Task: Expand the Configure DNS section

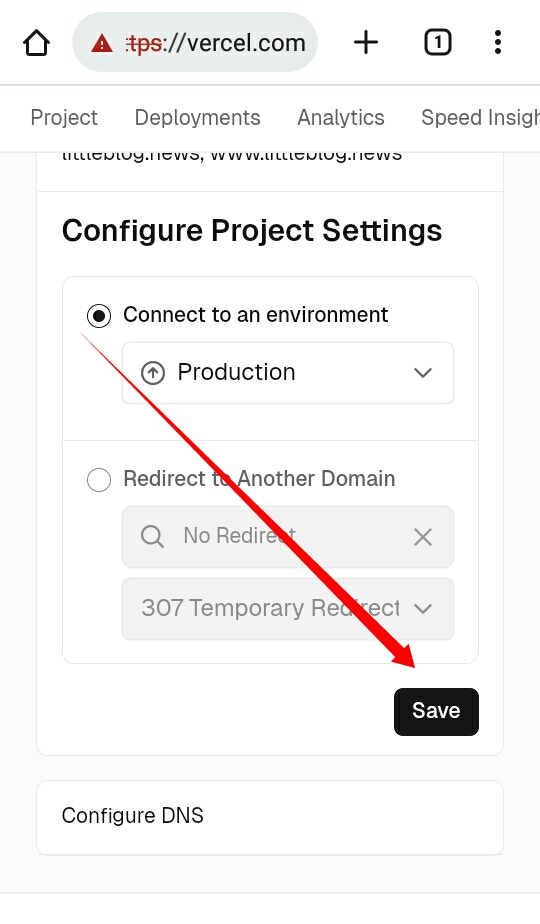Action: click(270, 817)
